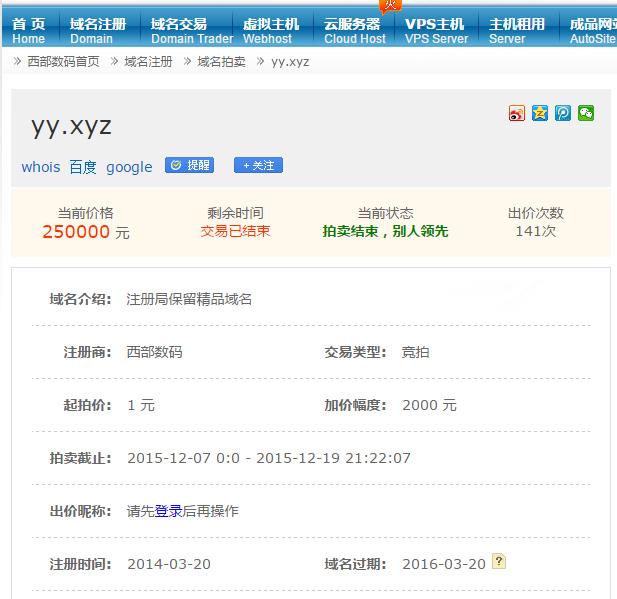This screenshot has height=599, width=617.
Task: Share the domain on Sina Weibo
Action: click(517, 113)
